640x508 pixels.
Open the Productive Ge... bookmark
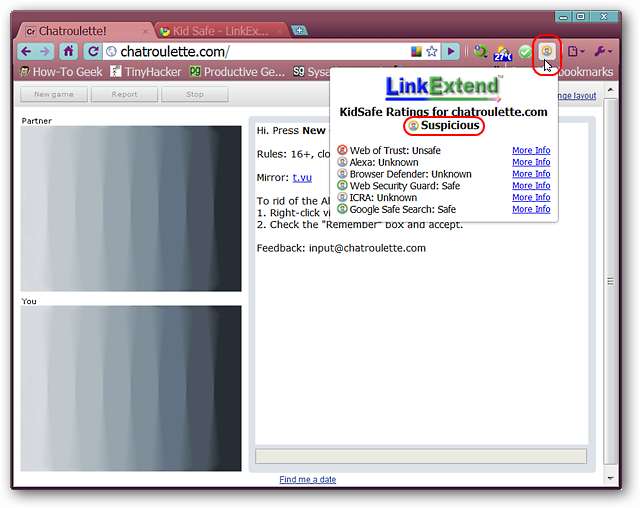(238, 72)
